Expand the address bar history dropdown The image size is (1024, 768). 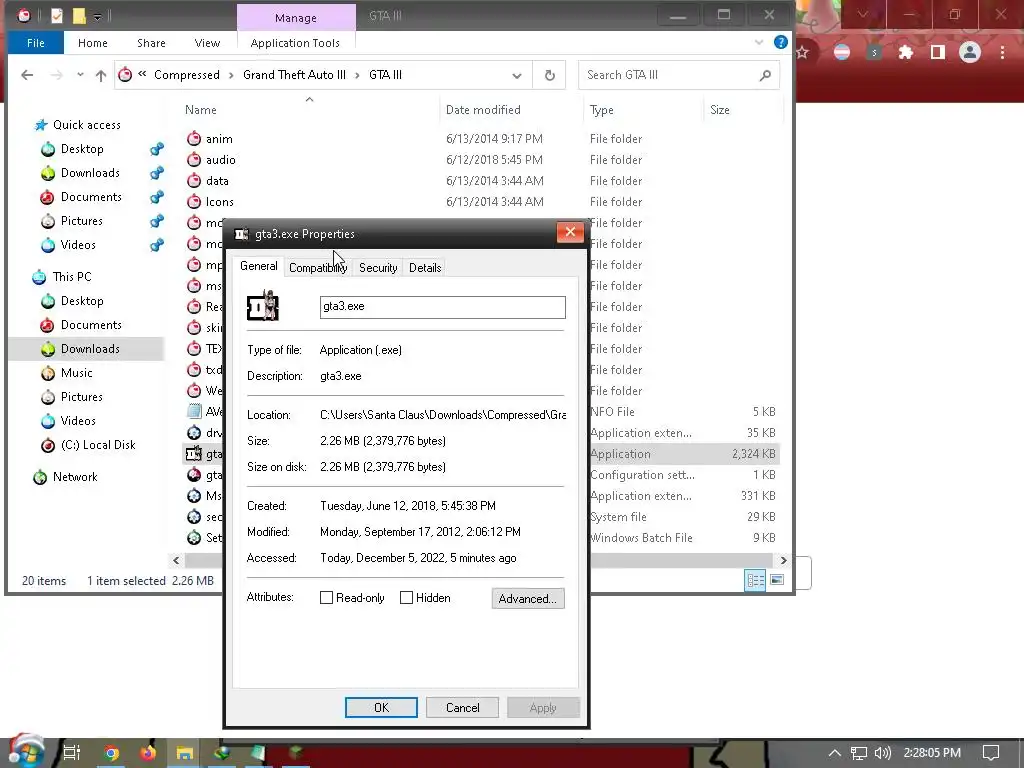517,76
